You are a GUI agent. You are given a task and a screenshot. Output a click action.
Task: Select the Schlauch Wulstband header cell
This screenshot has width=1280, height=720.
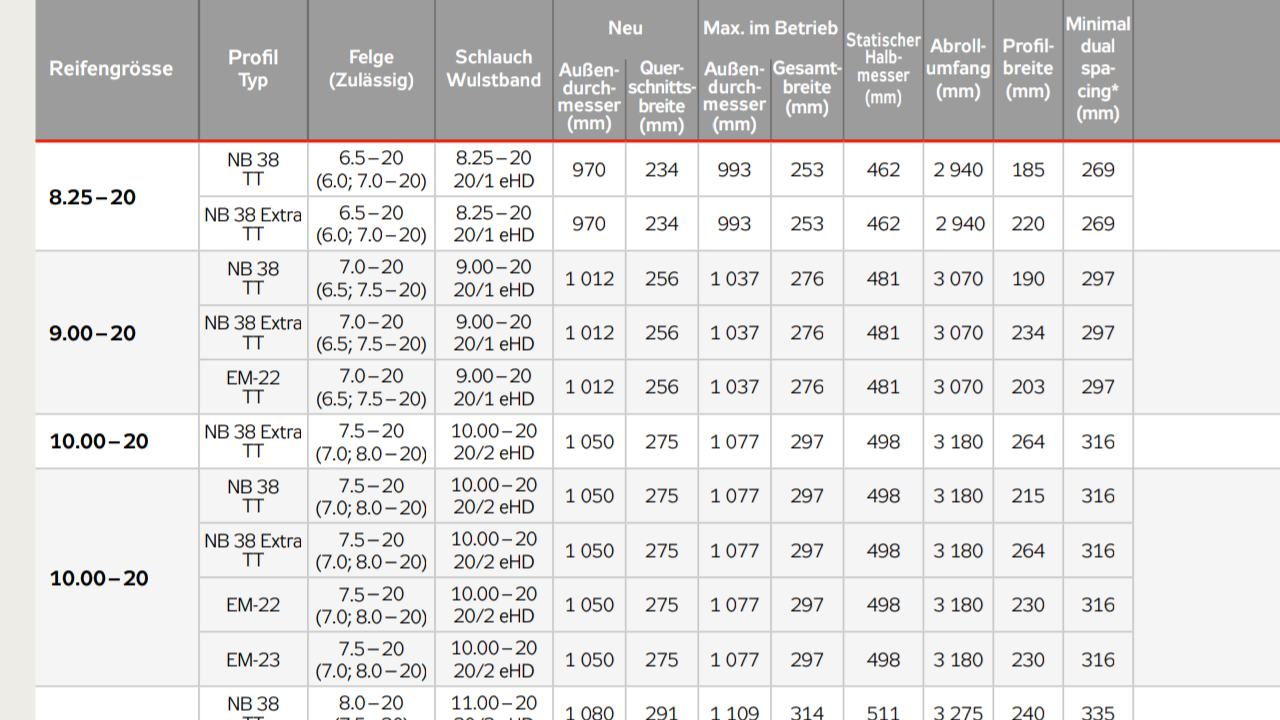pyautogui.click(x=493, y=69)
